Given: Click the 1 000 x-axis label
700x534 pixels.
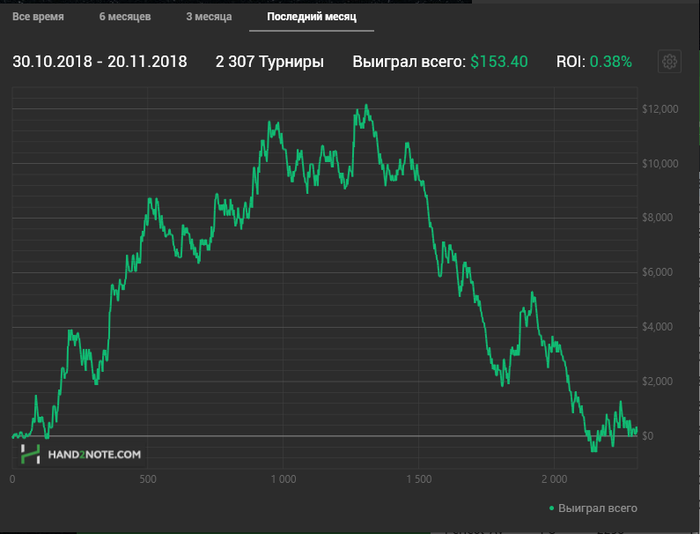Looking at the screenshot, I should click(x=283, y=479).
